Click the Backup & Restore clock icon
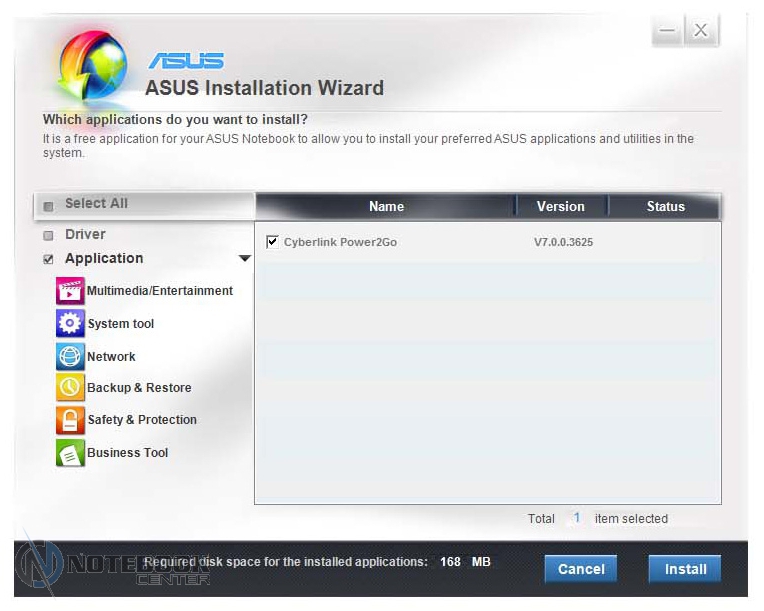The image size is (764, 611). 70,388
